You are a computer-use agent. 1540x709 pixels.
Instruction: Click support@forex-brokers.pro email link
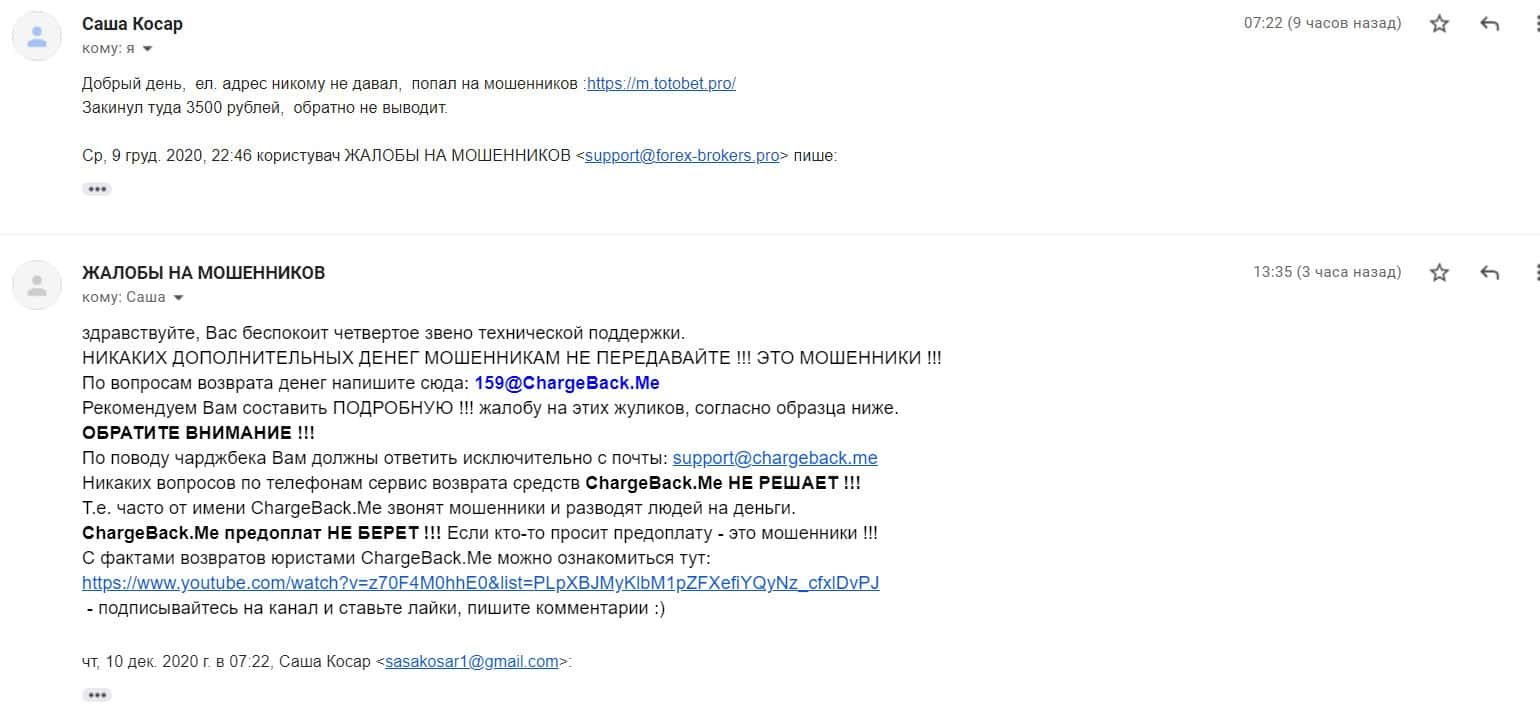coord(682,156)
